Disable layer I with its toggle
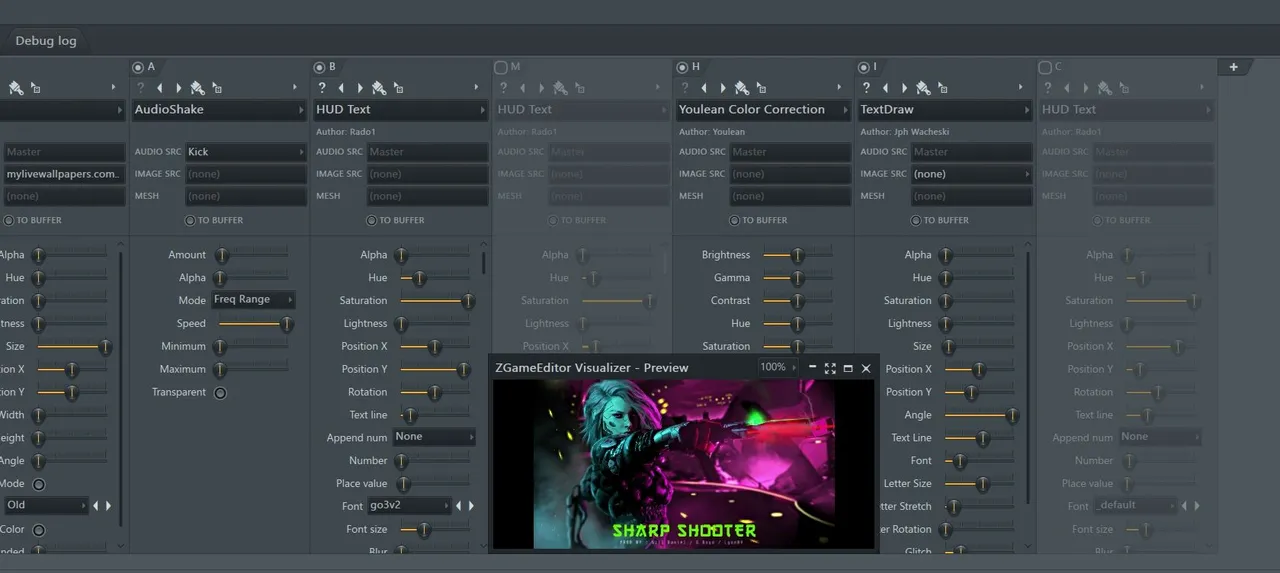This screenshot has width=1280, height=573. (864, 67)
